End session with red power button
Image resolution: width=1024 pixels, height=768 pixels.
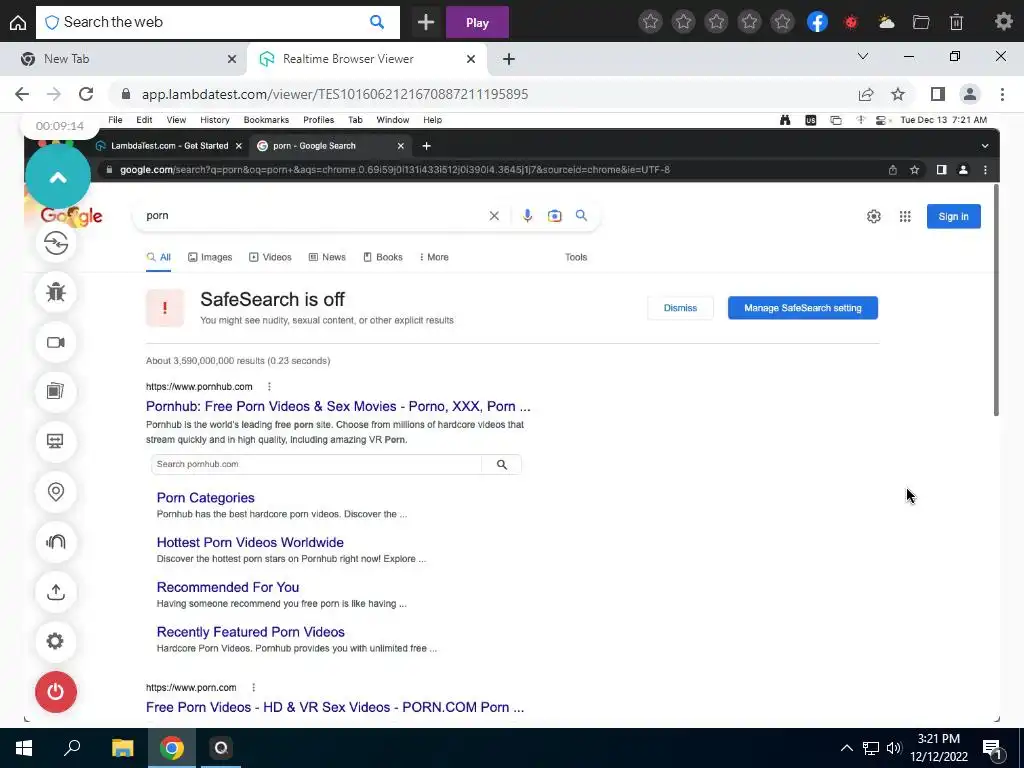[x=56, y=692]
